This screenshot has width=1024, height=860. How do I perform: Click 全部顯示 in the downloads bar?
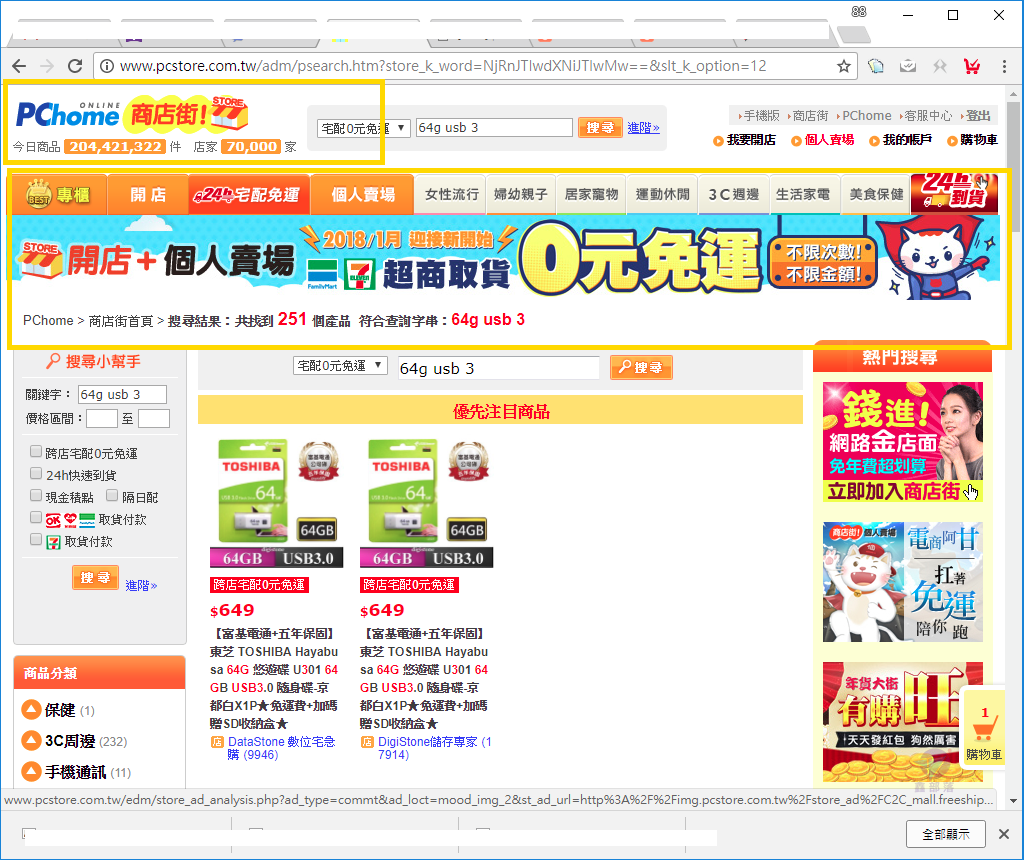pyautogui.click(x=946, y=834)
